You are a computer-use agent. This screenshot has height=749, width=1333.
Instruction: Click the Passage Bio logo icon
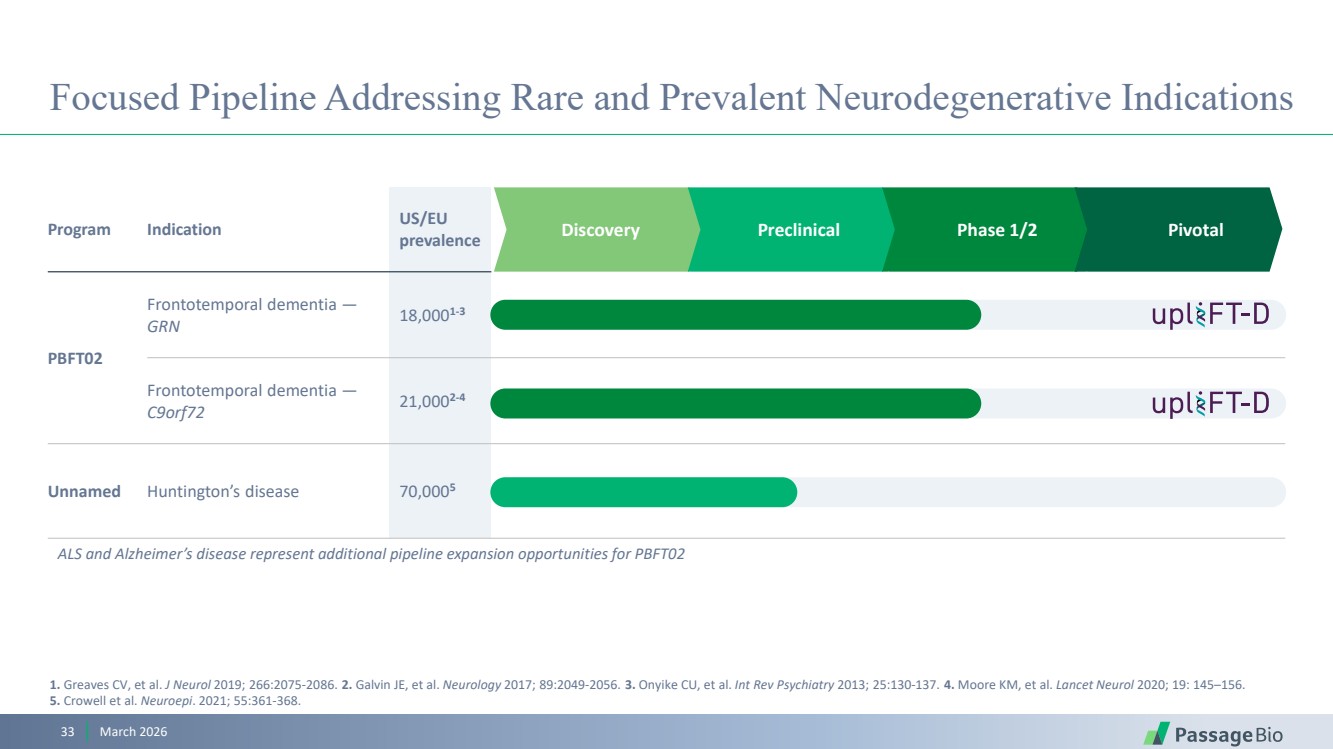coord(1157,733)
